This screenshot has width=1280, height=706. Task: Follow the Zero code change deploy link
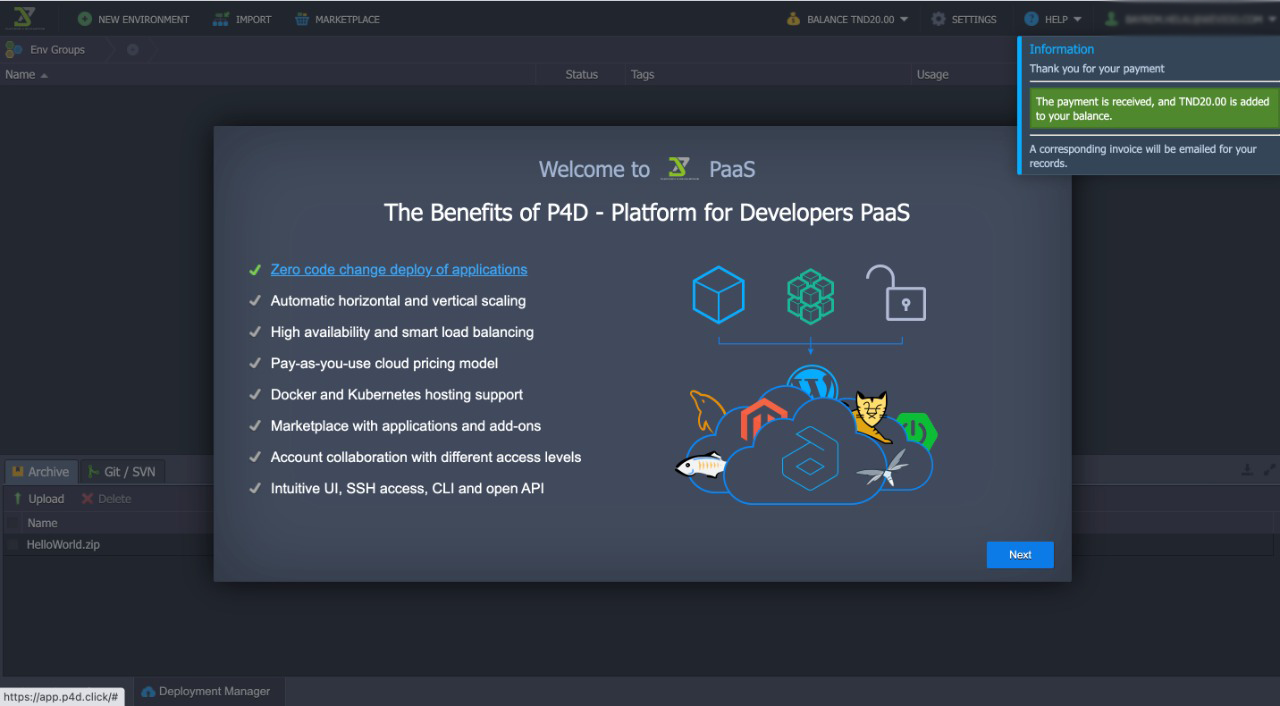coord(399,269)
